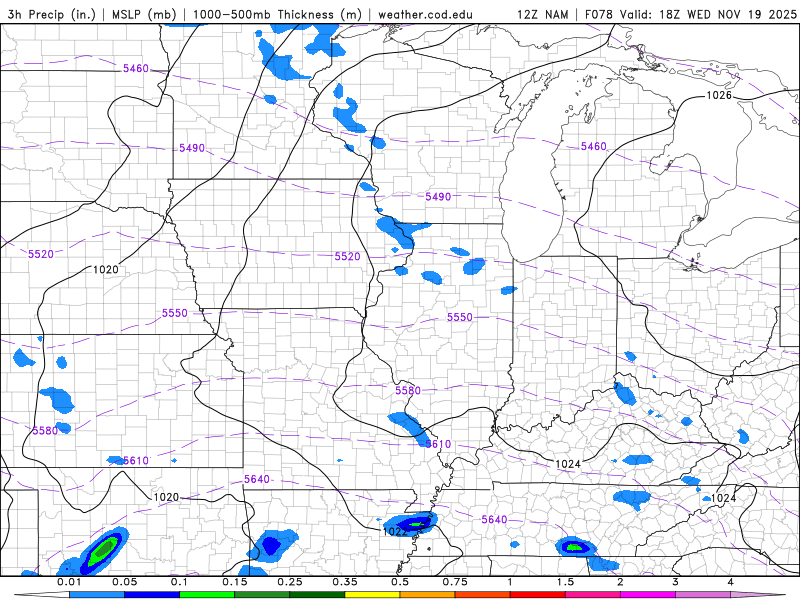Click the 0.01 legend value
This screenshot has height=600, width=800.
69,582
